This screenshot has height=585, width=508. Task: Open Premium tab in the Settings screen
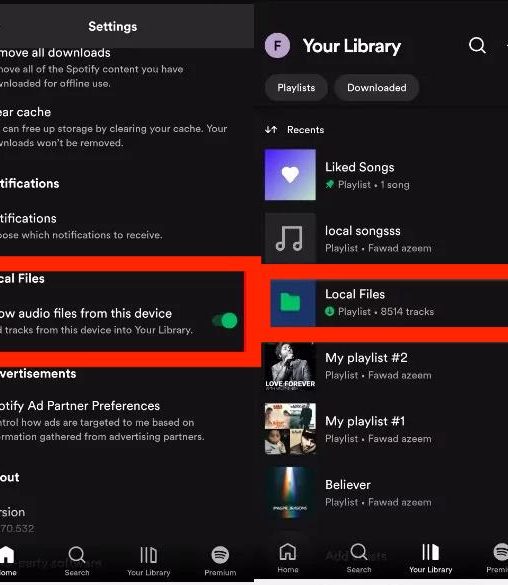pyautogui.click(x=220, y=561)
